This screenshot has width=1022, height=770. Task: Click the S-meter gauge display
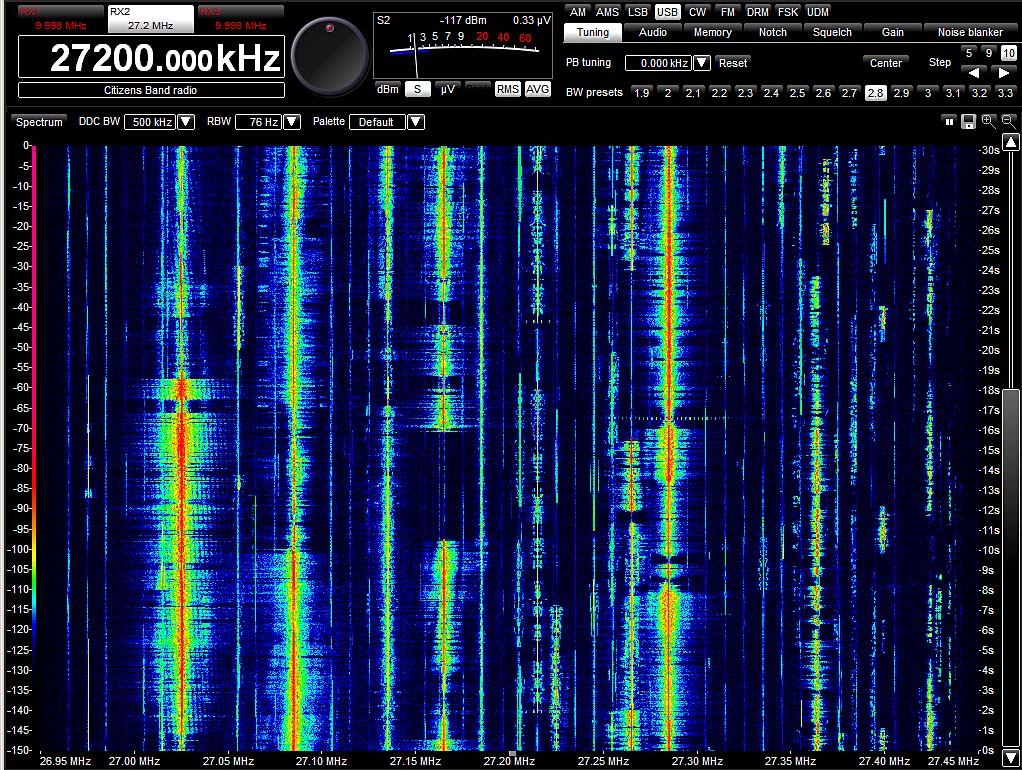tap(463, 46)
